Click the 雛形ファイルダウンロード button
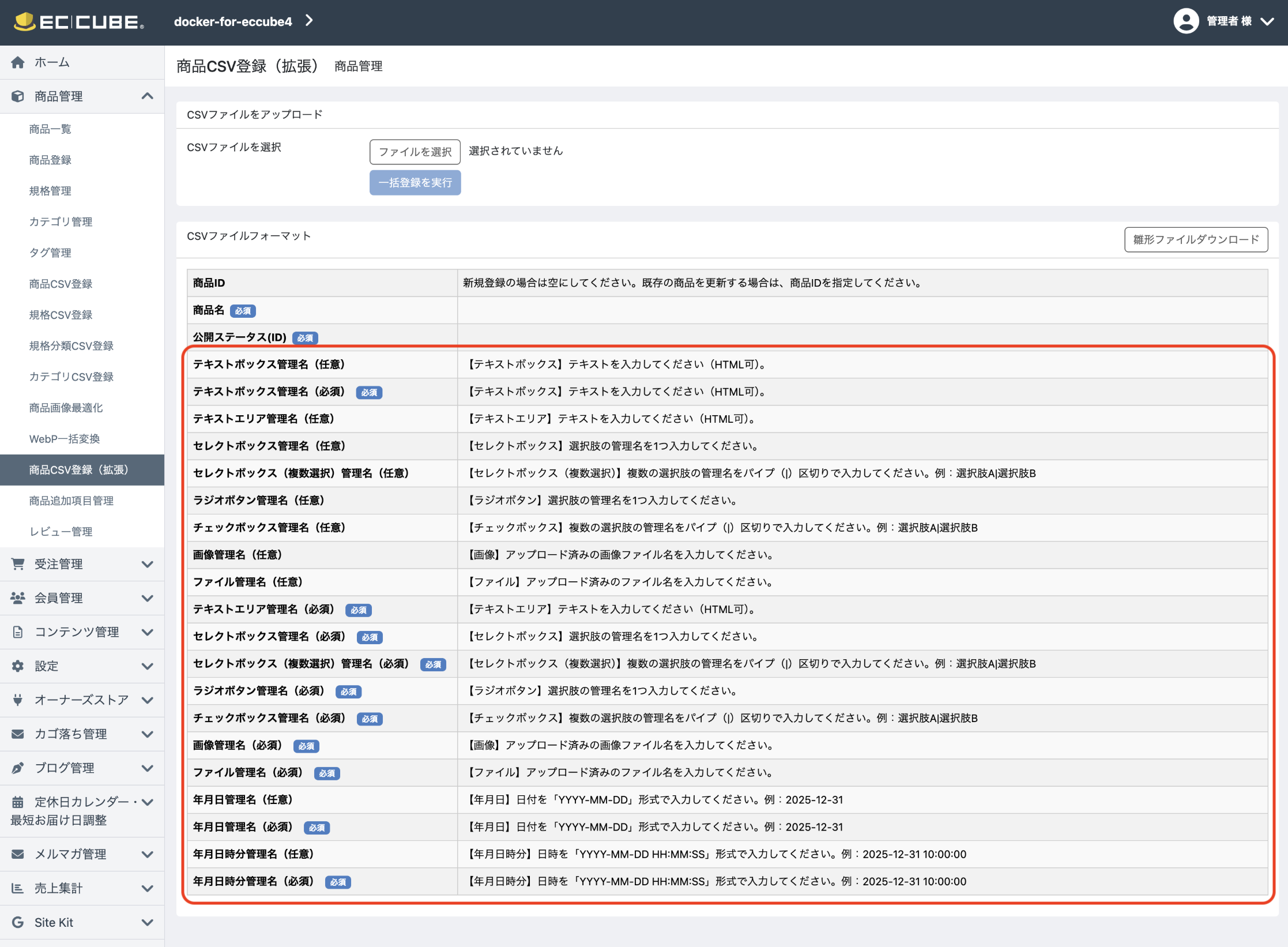 (x=1196, y=239)
